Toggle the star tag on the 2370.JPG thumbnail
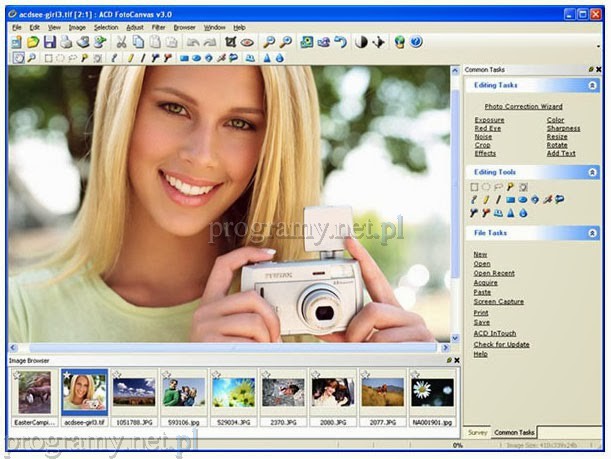The height and width of the screenshot is (459, 611). click(266, 374)
